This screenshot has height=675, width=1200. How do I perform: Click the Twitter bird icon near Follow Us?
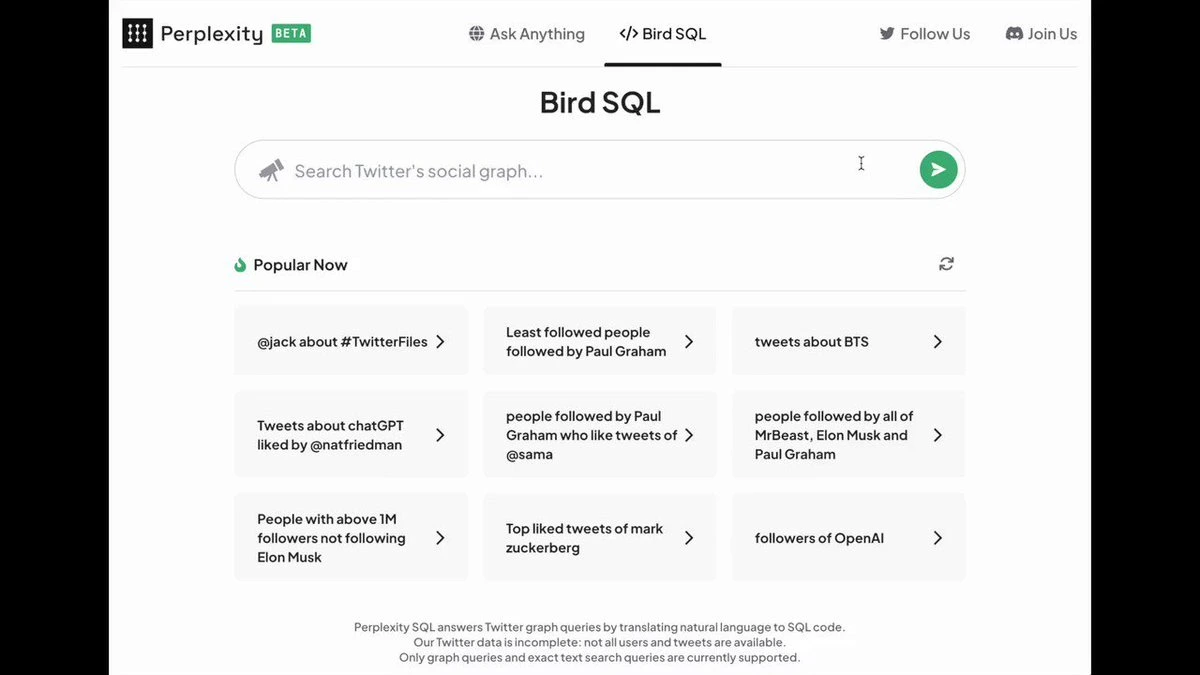pyautogui.click(x=886, y=33)
